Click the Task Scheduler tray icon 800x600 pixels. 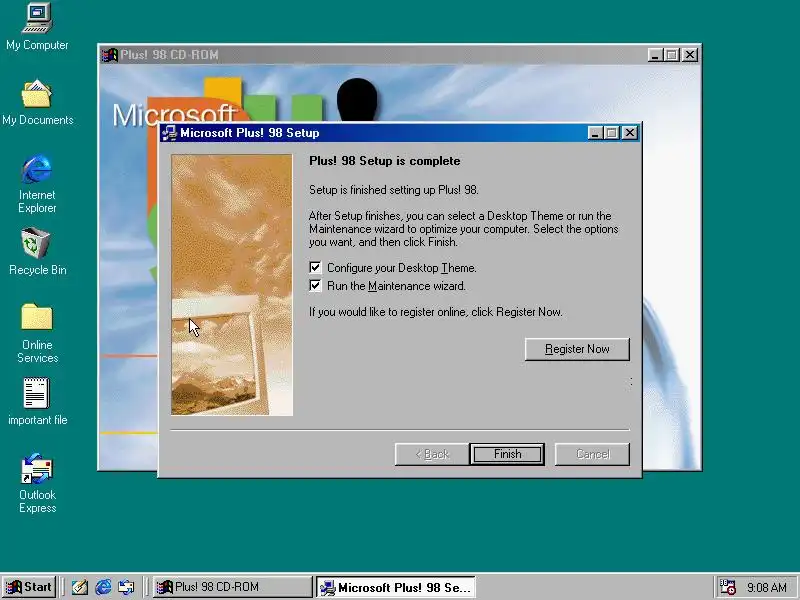coord(727,587)
